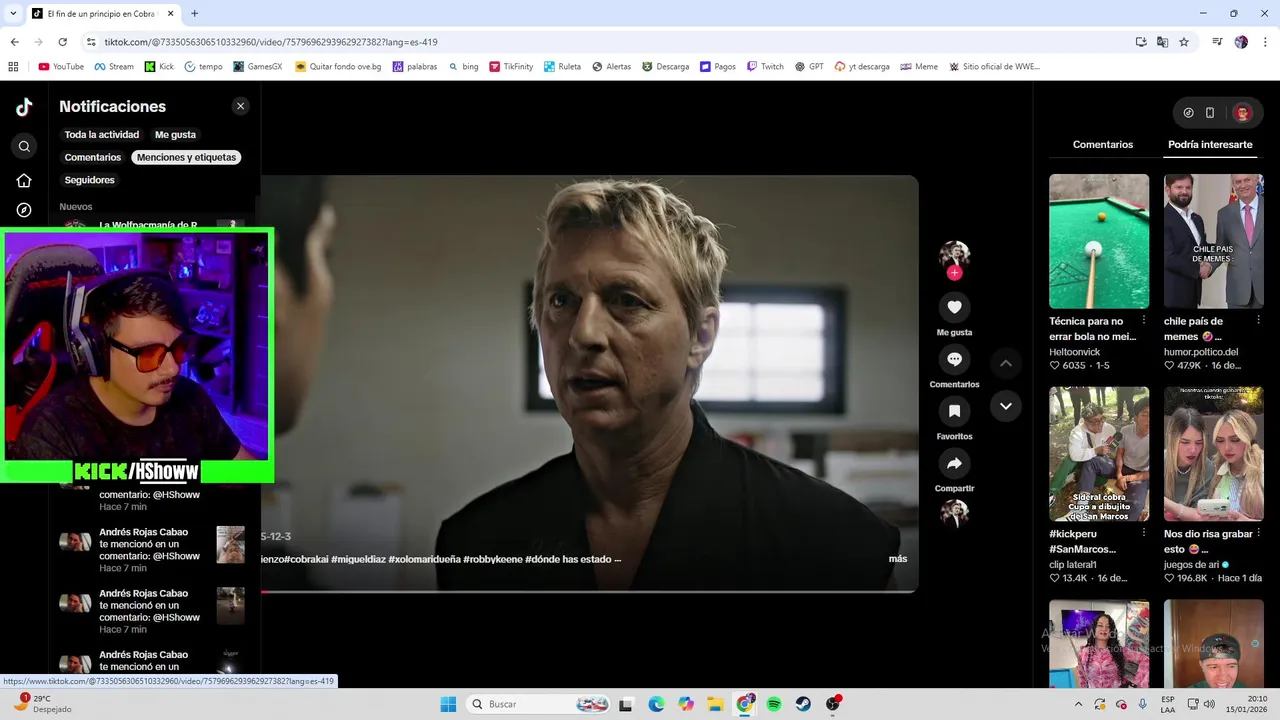This screenshot has width=1280, height=720.
Task: Seek on the video progress bar
Action: pos(589,592)
